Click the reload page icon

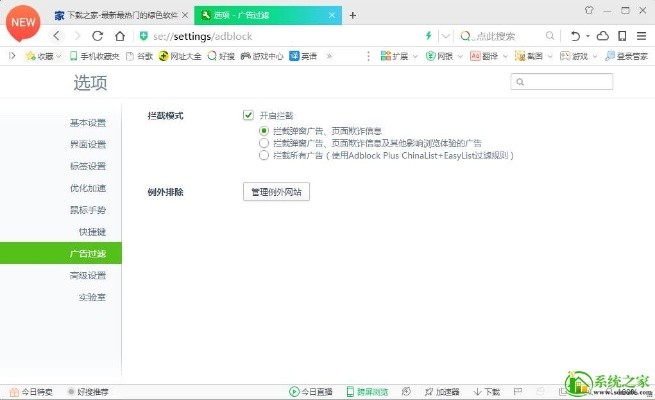98,36
